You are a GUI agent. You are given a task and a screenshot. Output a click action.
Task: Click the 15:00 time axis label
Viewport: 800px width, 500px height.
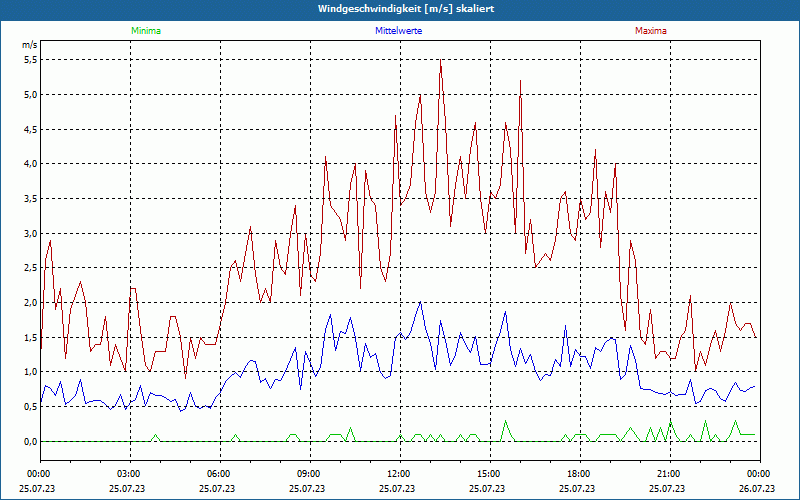(489, 474)
